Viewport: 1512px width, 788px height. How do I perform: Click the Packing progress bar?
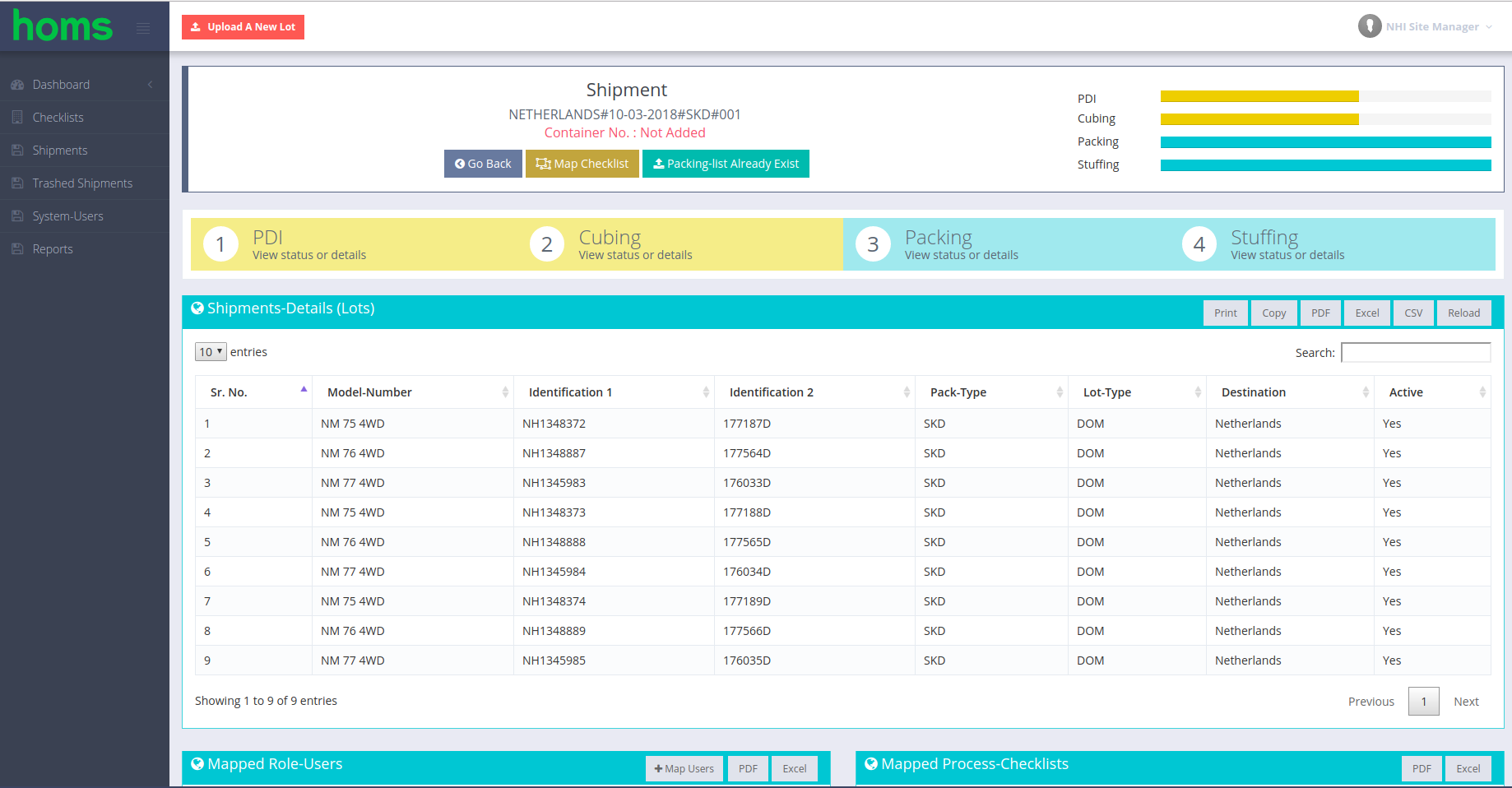1325,142
